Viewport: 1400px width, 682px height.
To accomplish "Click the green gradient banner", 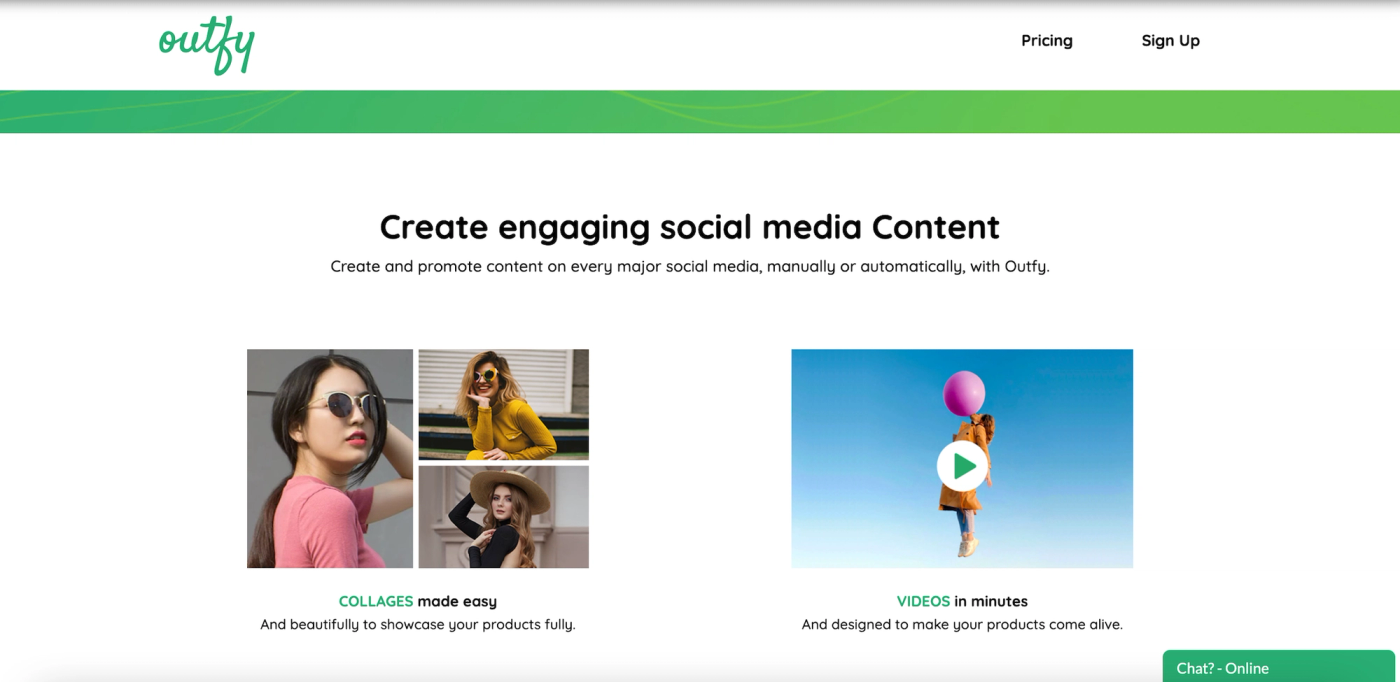I will pos(700,112).
